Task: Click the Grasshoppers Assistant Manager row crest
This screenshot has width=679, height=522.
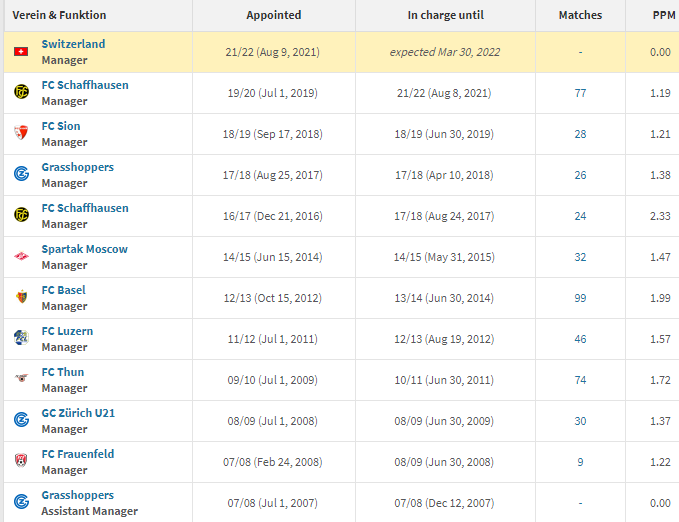Action: pyautogui.click(x=21, y=502)
